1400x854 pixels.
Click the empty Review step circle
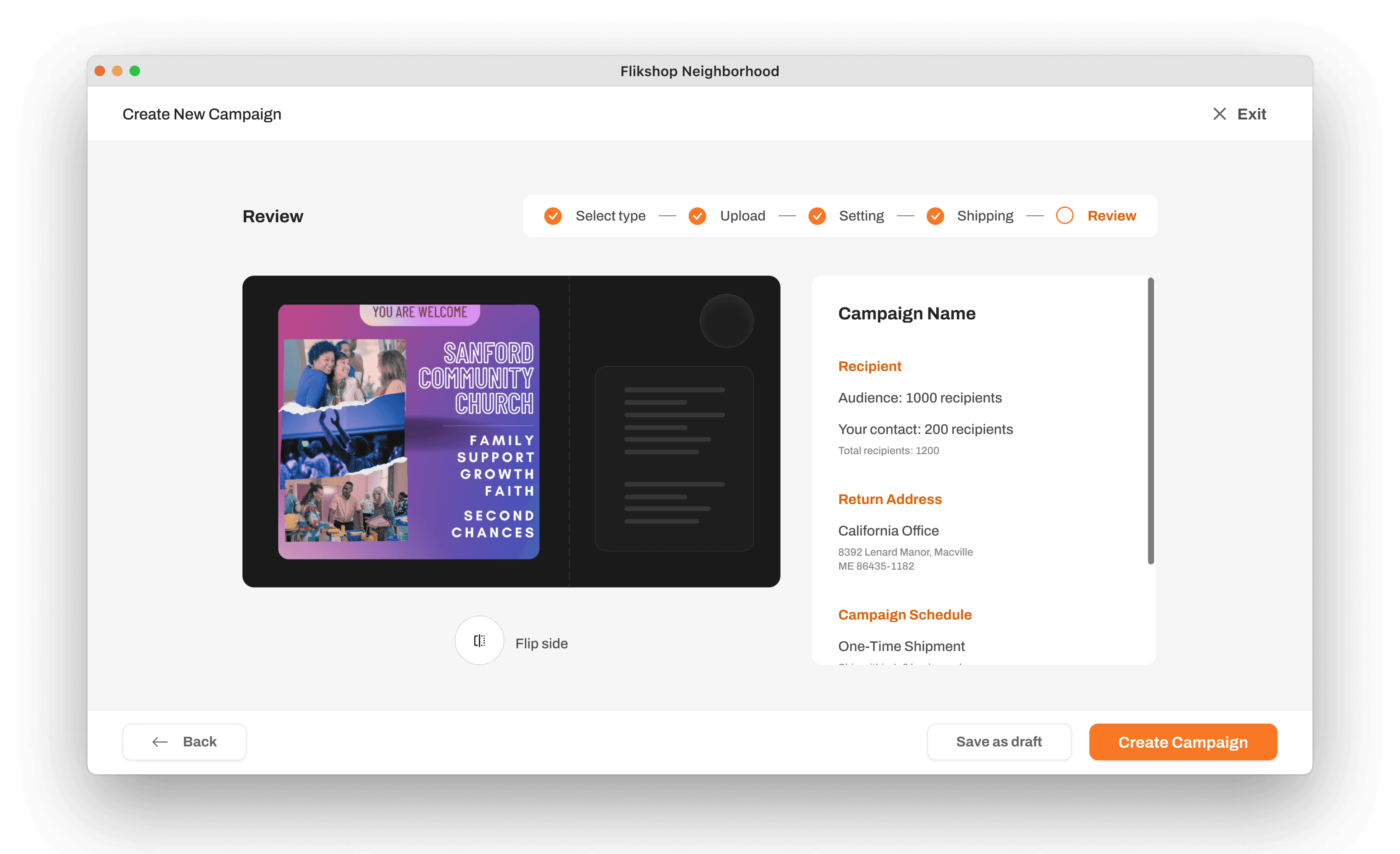click(x=1064, y=216)
